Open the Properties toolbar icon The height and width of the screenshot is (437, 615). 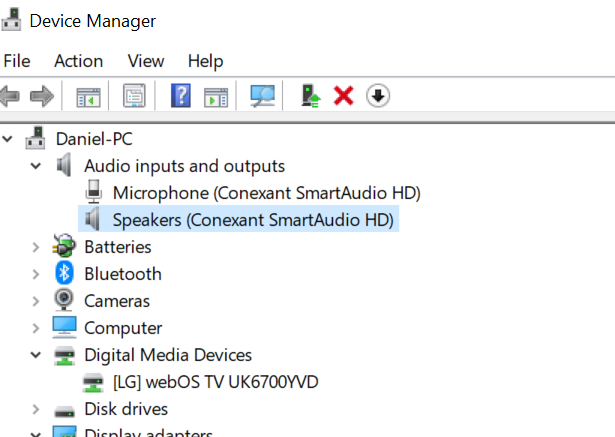coord(134,96)
